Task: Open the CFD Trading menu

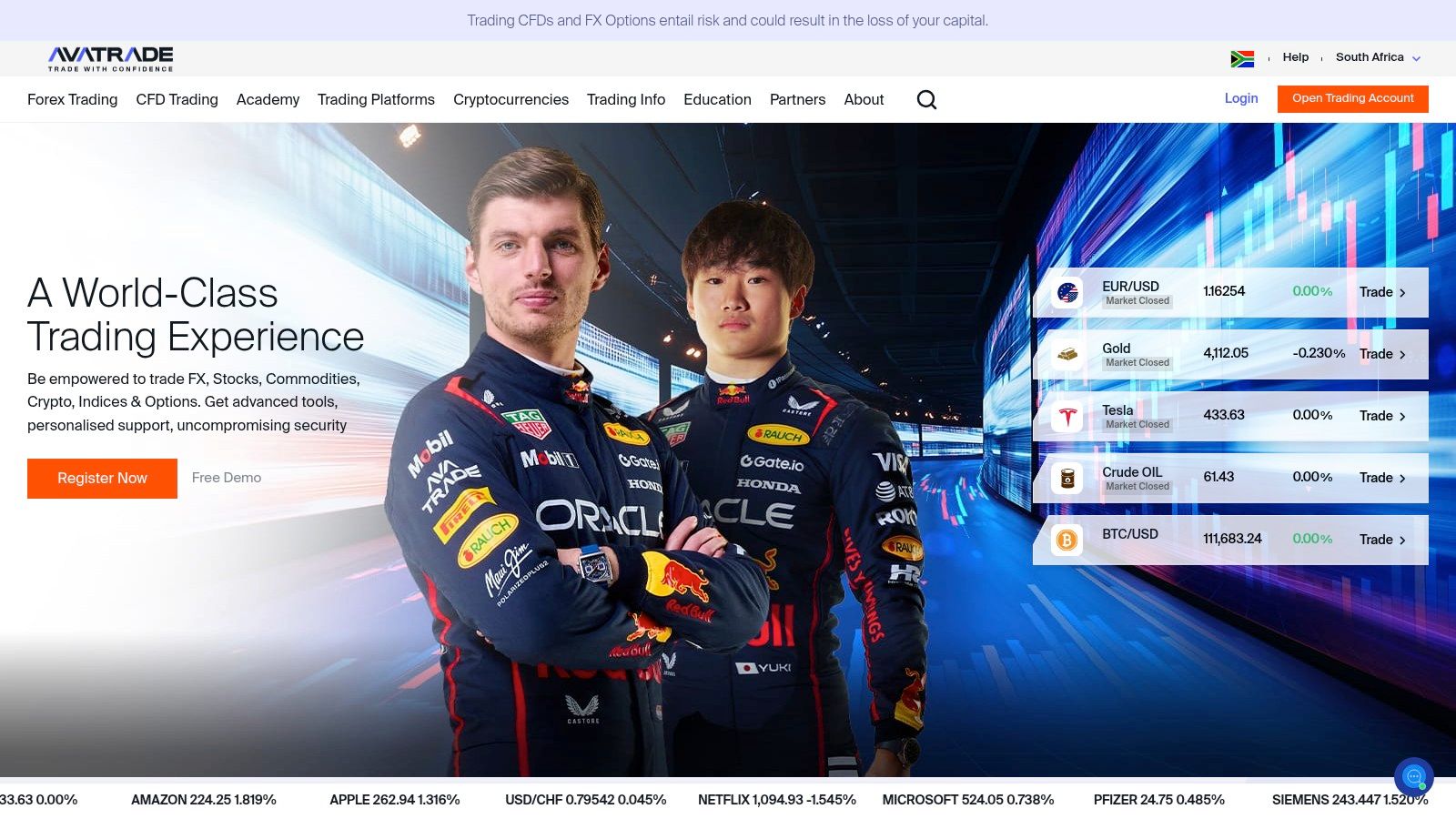Action: [x=177, y=99]
